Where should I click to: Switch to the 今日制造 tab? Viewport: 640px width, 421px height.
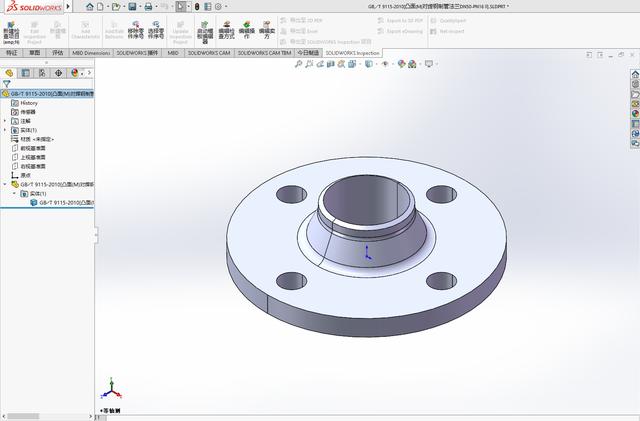click(x=308, y=53)
